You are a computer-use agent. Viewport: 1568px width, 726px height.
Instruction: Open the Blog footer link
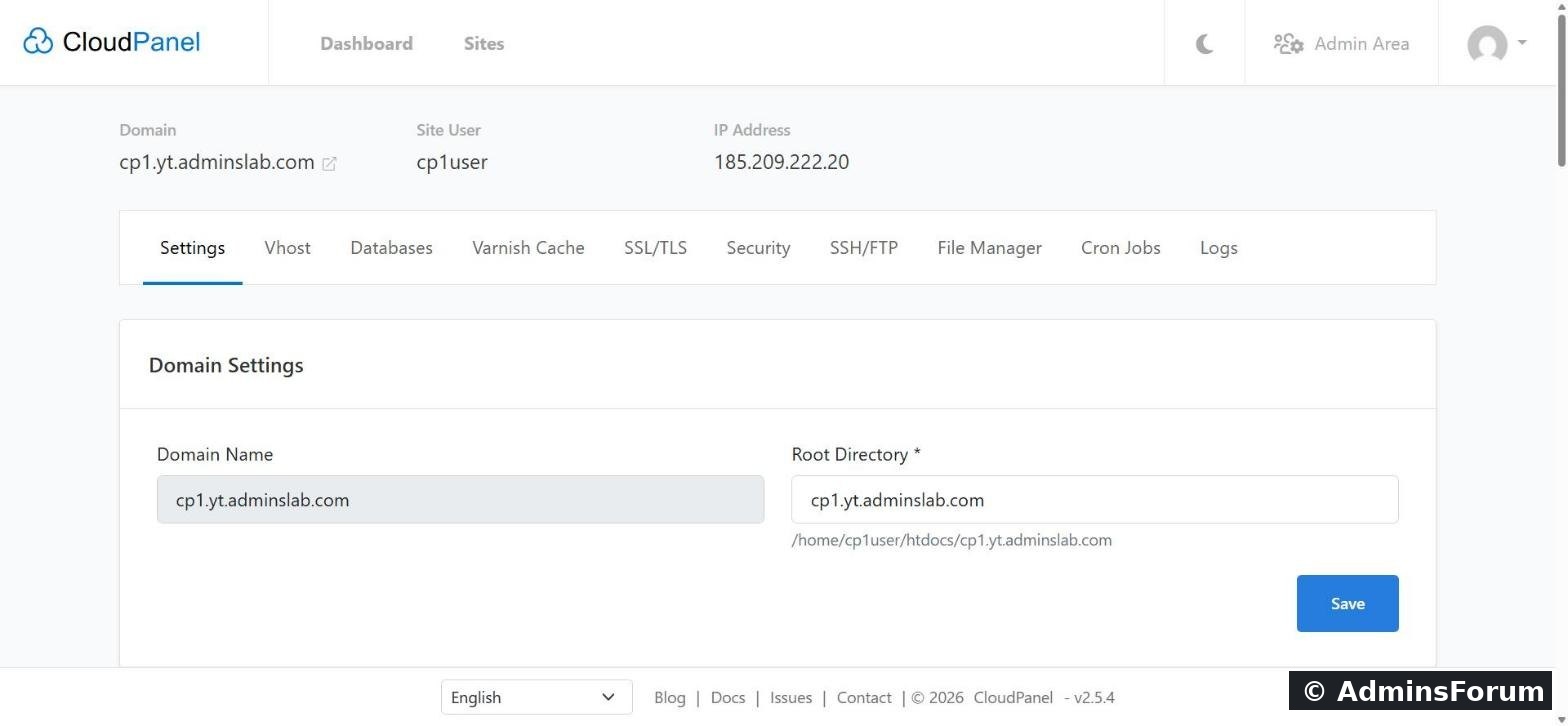coord(670,698)
